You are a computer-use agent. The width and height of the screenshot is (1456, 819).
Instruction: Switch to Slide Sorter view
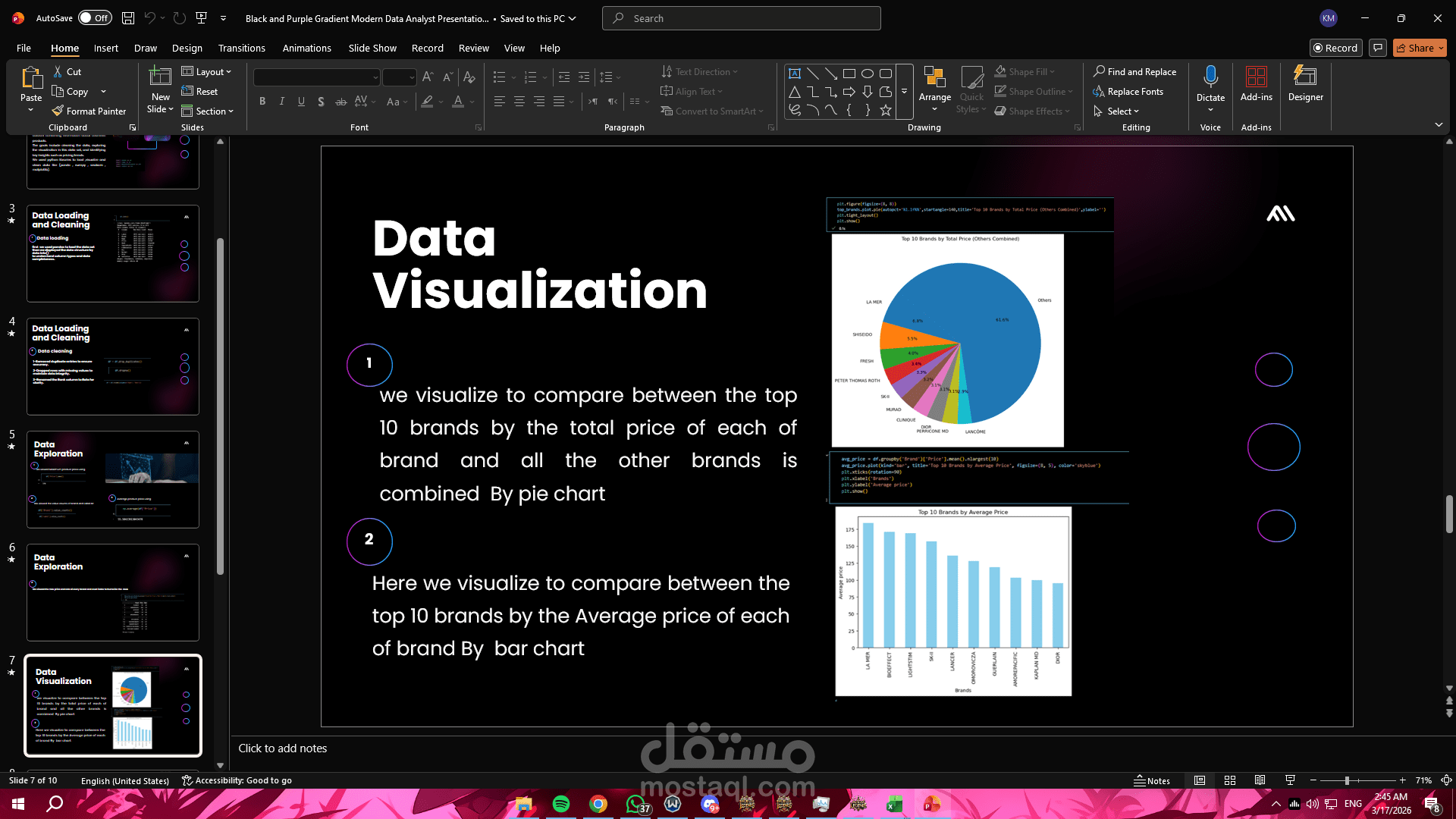[x=1230, y=780]
